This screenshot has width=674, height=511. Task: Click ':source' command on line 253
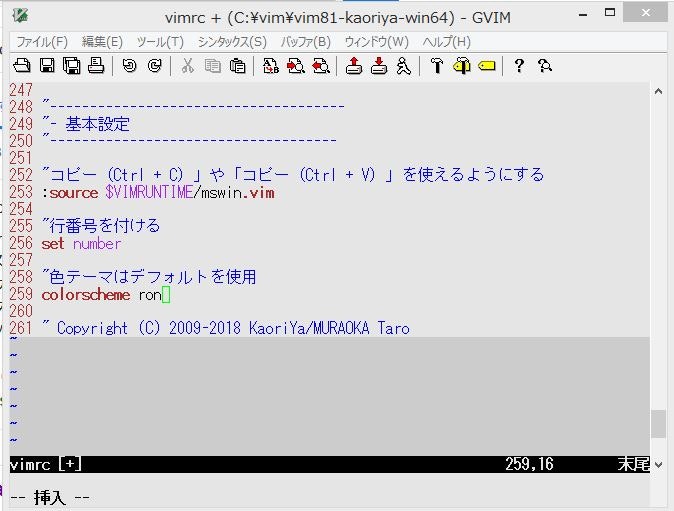70,193
